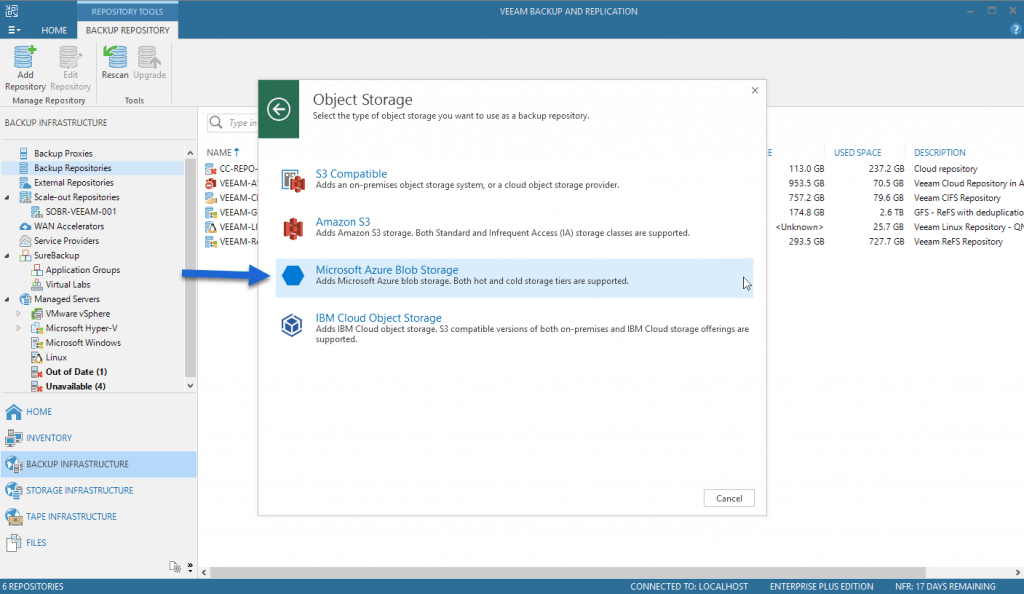Click the Virtual Labs tree icon
Viewport: 1024px width, 594px height.
pyautogui.click(x=37, y=285)
